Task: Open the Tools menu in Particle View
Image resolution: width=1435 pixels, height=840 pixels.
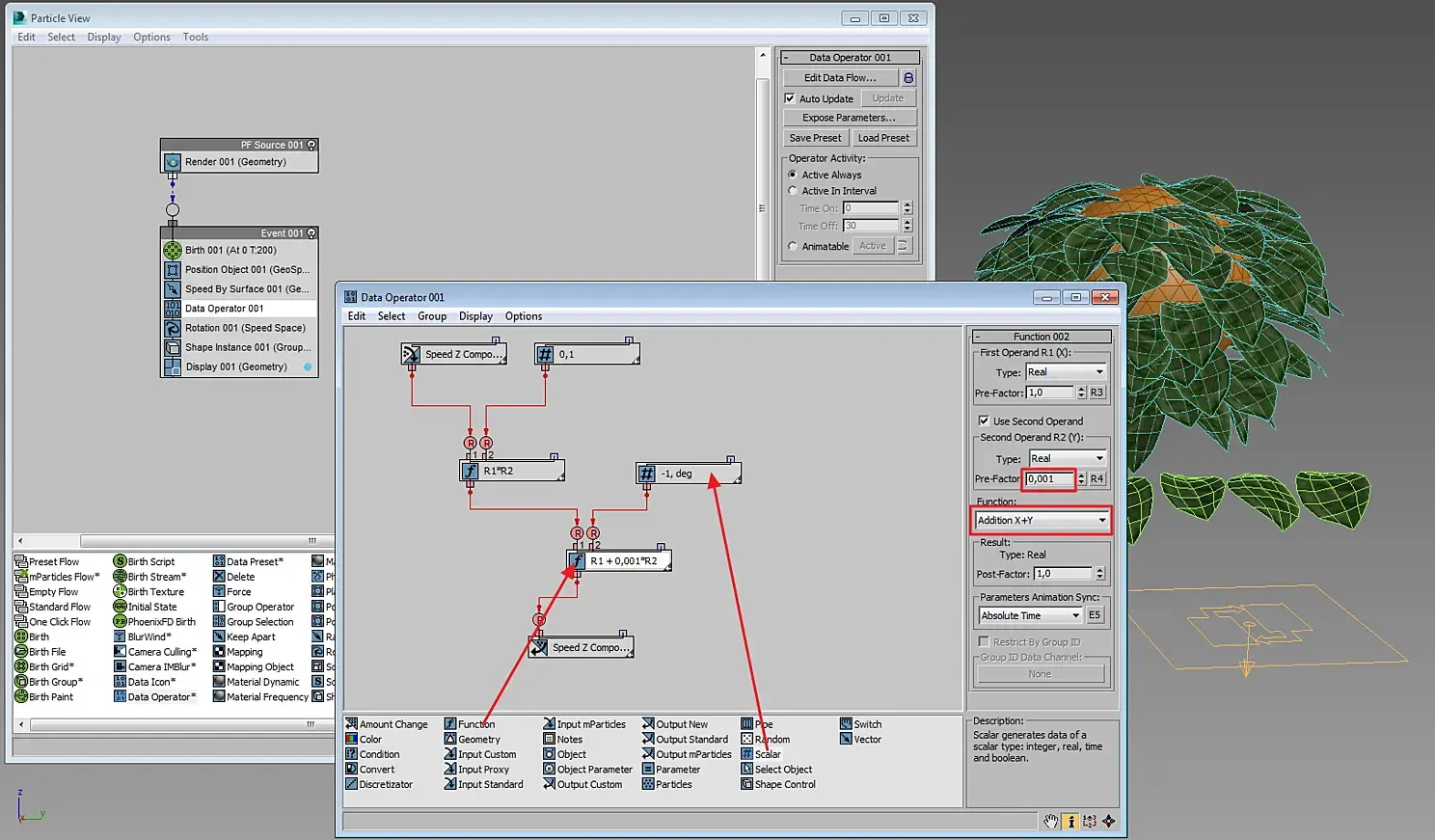Action: 195,38
